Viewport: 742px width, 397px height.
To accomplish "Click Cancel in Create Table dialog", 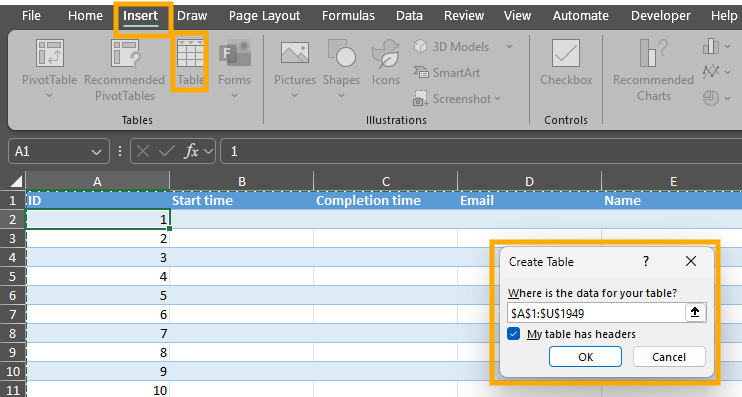I will [x=669, y=357].
